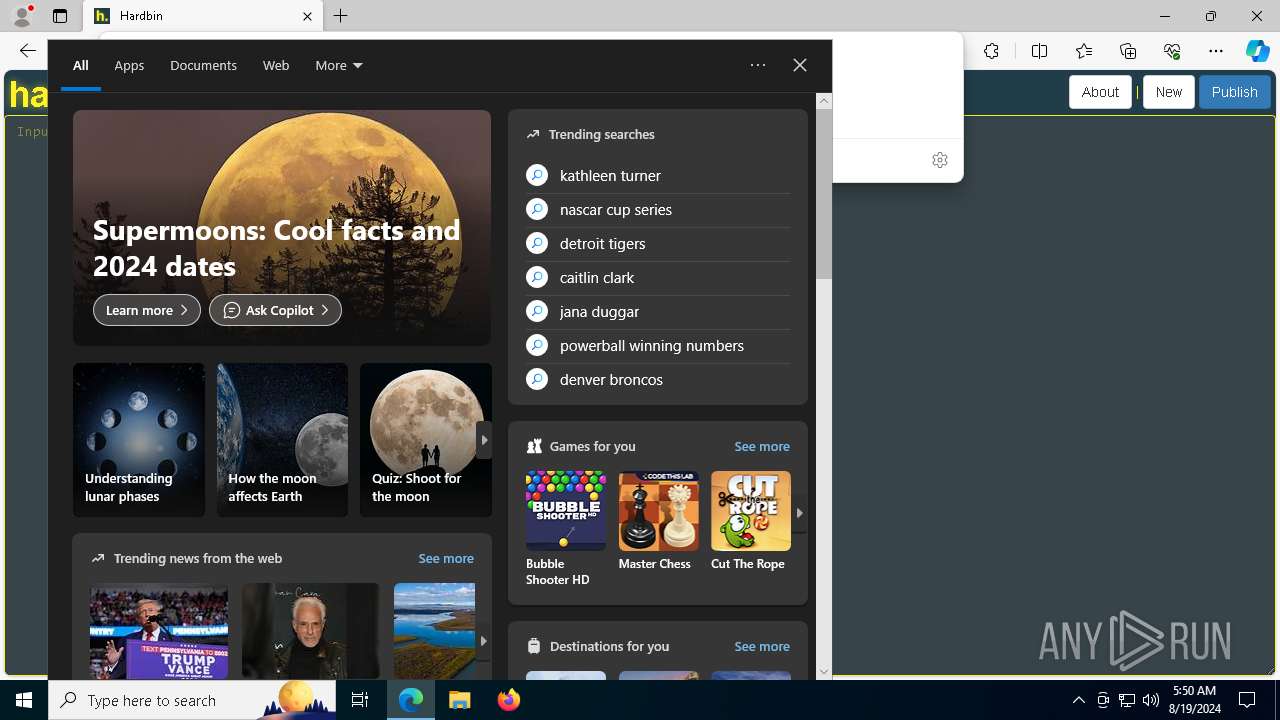Show next trending news with arrow

click(x=484, y=640)
